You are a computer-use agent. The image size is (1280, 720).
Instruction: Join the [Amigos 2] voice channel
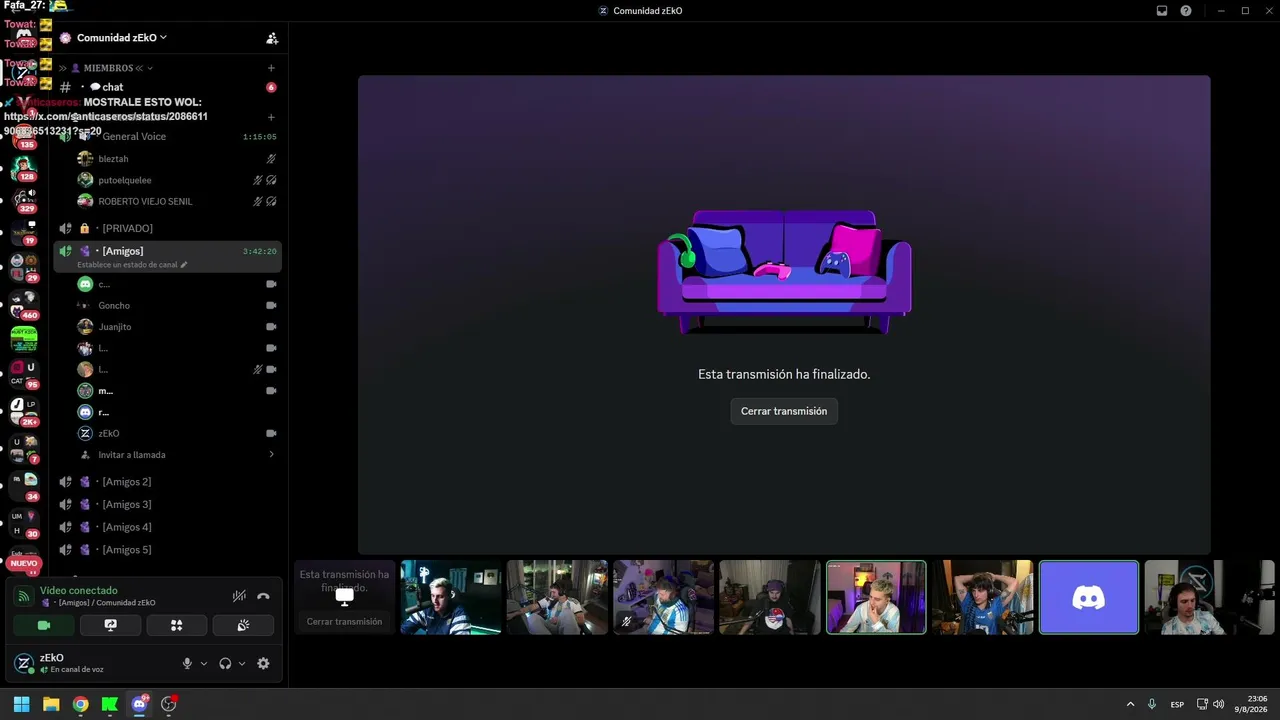[x=167, y=482]
